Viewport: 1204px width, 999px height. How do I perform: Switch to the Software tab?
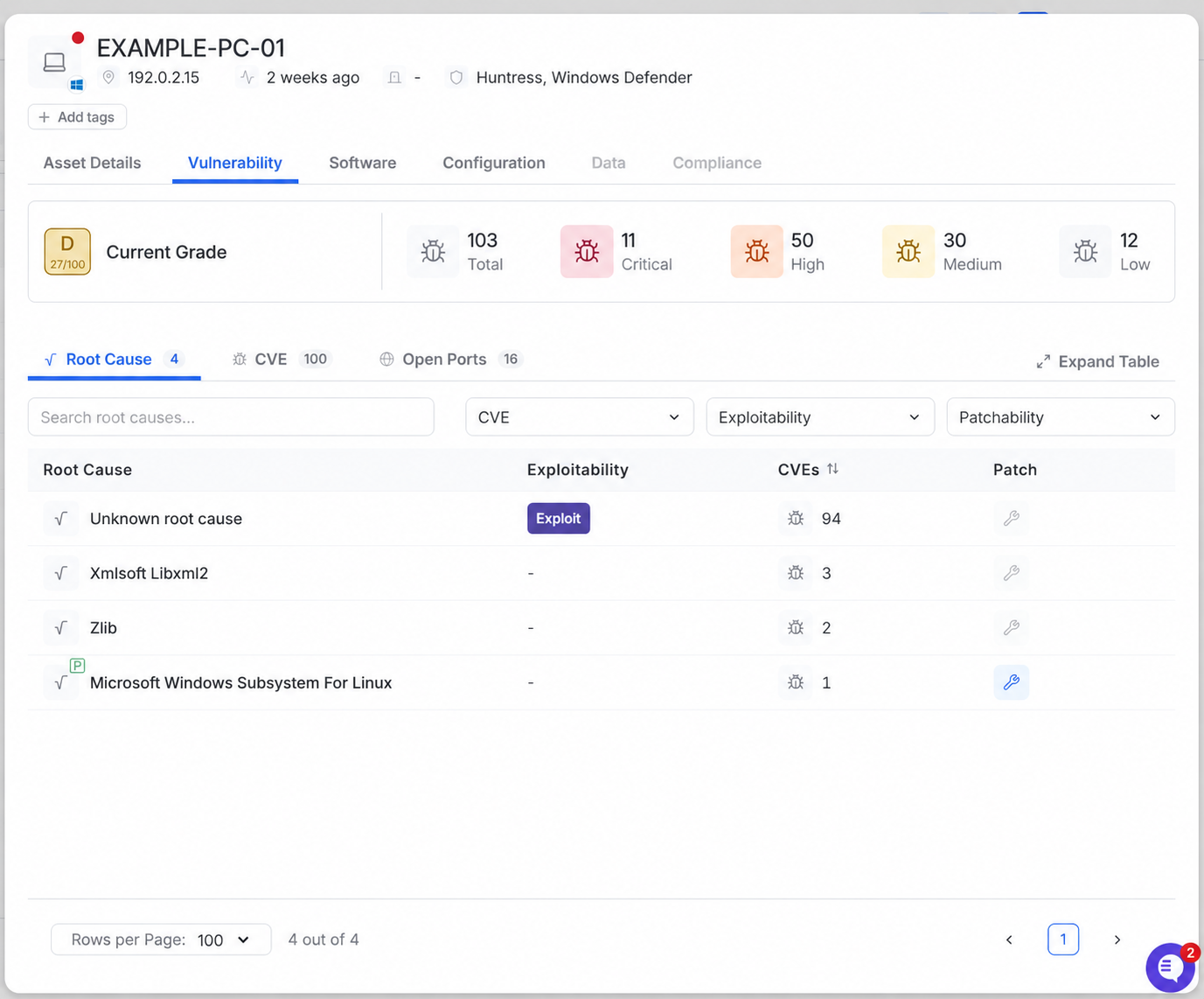coord(362,163)
